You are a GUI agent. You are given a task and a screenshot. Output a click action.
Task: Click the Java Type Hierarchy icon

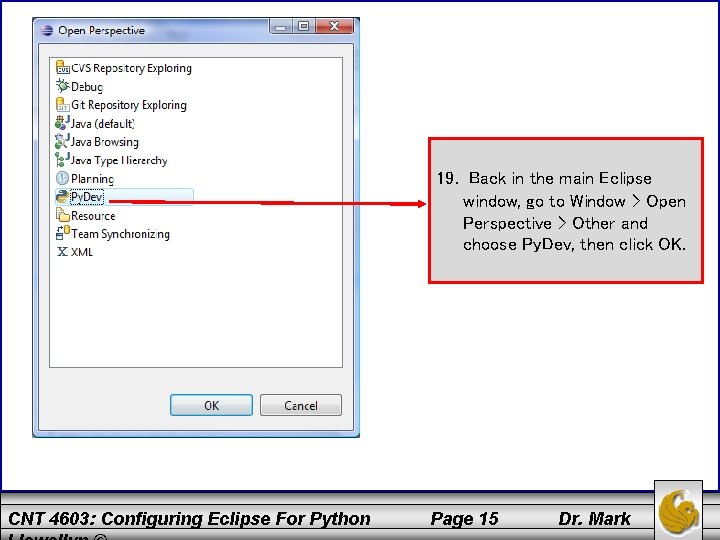click(x=62, y=160)
